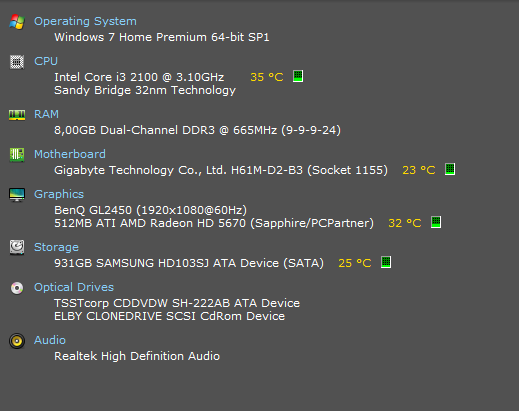Go to the Optical Drives section heading
This screenshot has height=411, width=519.
pos(74,287)
